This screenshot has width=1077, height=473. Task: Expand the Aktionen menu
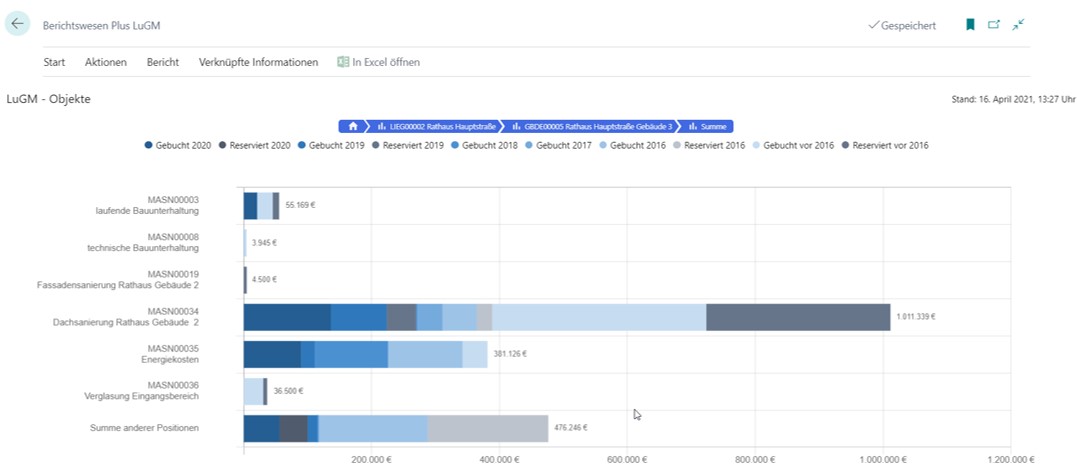106,62
